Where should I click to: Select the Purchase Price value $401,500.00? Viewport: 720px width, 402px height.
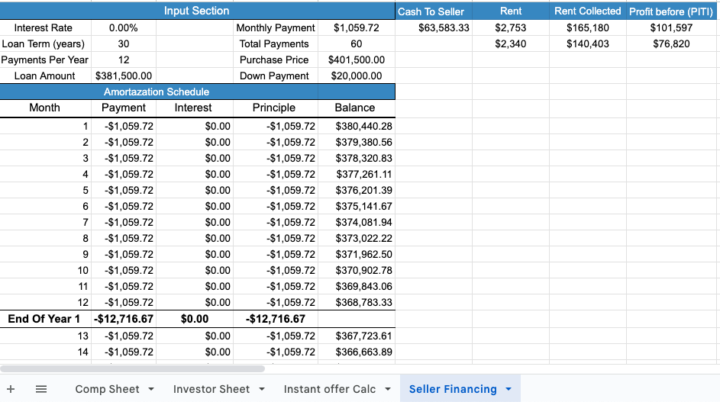[x=356, y=60]
